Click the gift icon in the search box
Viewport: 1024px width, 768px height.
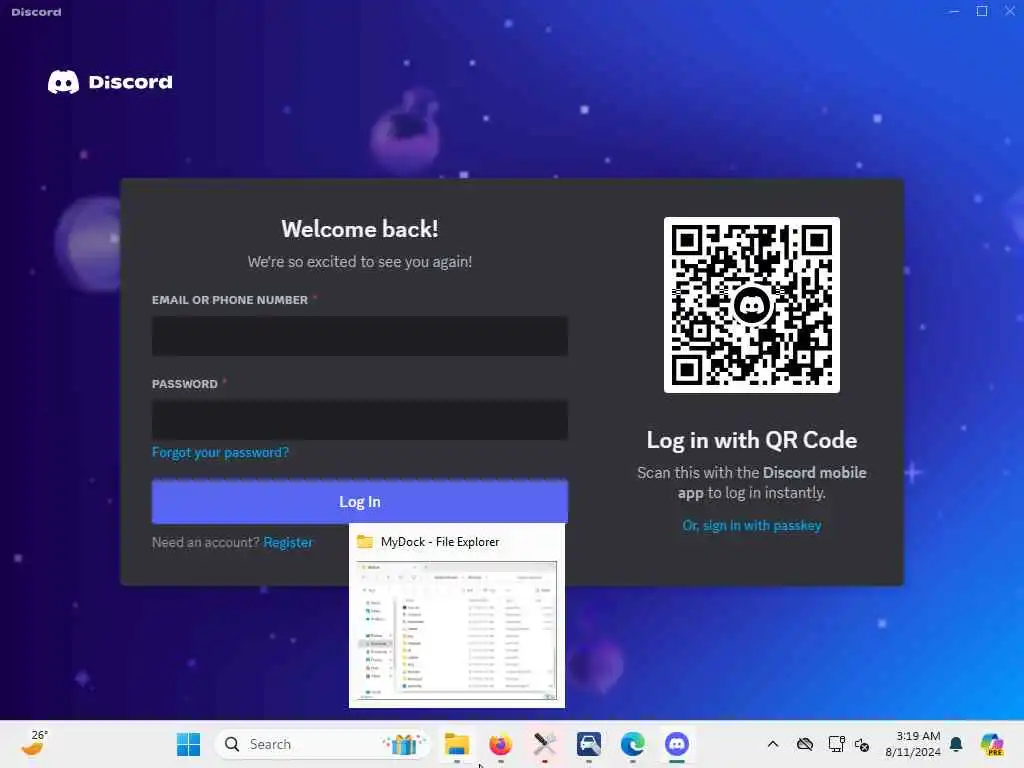click(x=404, y=744)
